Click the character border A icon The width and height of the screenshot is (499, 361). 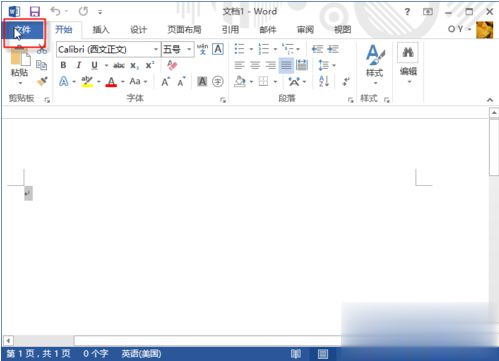(x=218, y=49)
